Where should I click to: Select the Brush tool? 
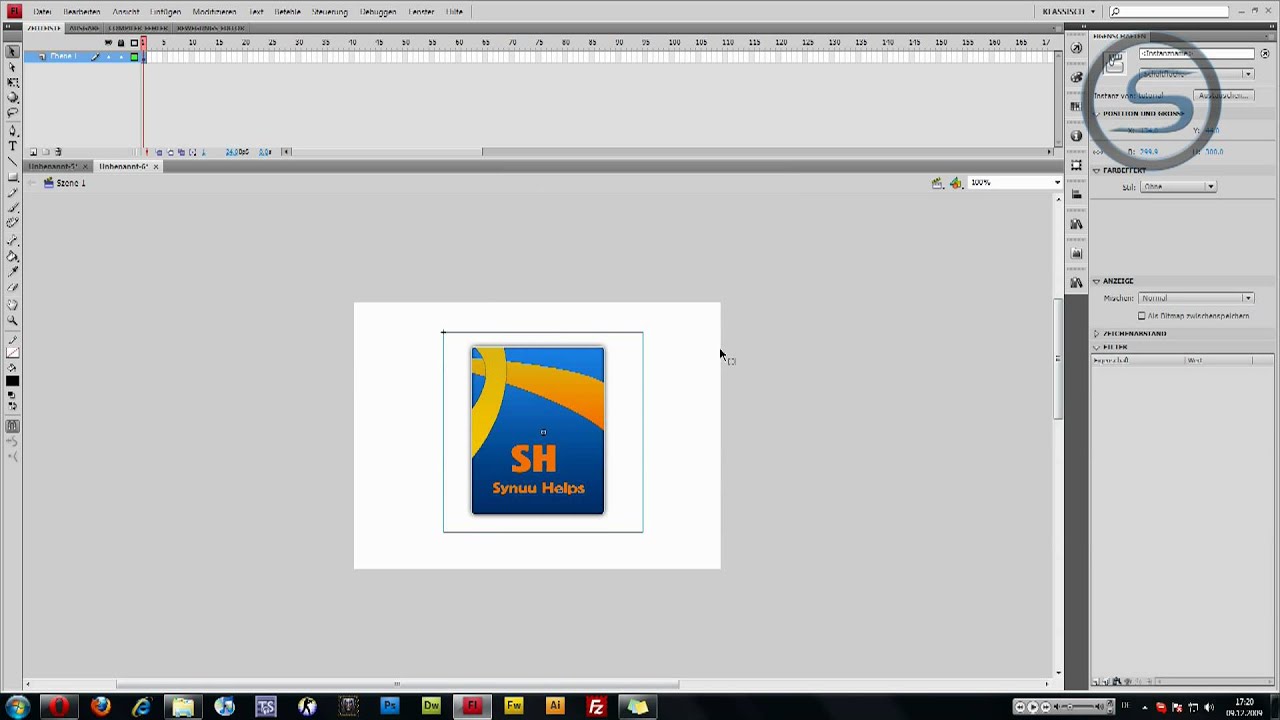(x=13, y=207)
